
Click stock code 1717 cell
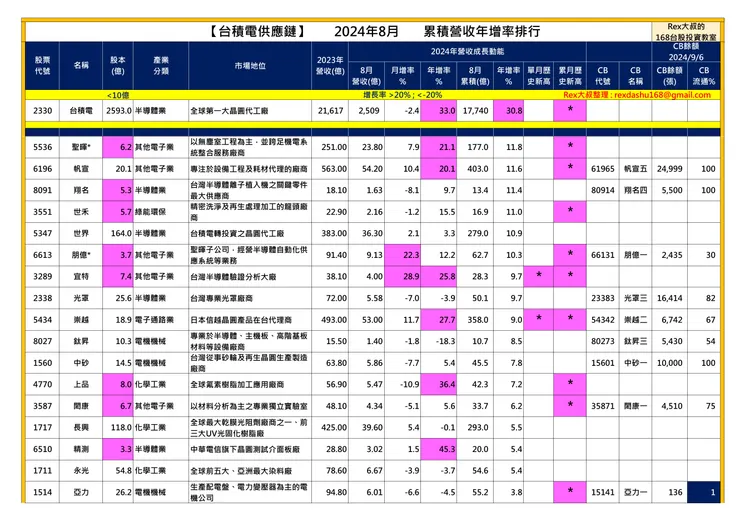(42, 428)
